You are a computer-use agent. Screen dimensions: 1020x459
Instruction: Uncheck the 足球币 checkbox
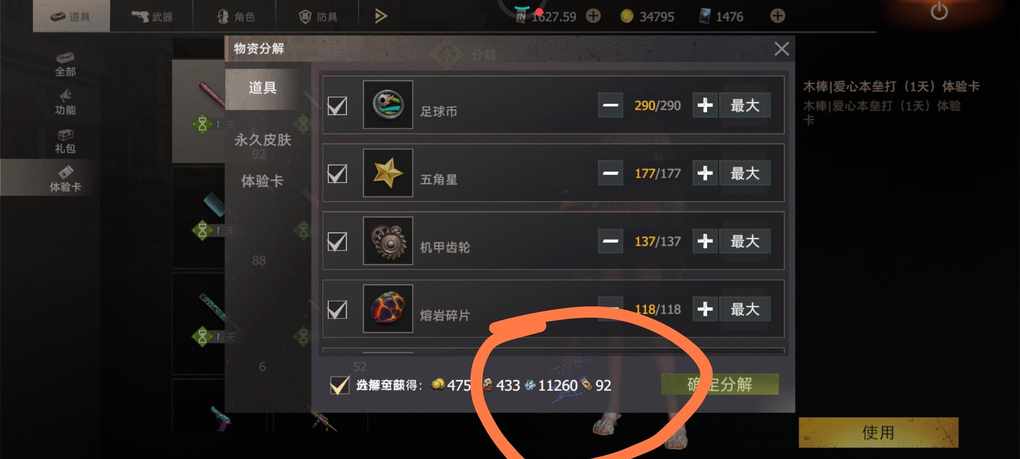pyautogui.click(x=337, y=105)
